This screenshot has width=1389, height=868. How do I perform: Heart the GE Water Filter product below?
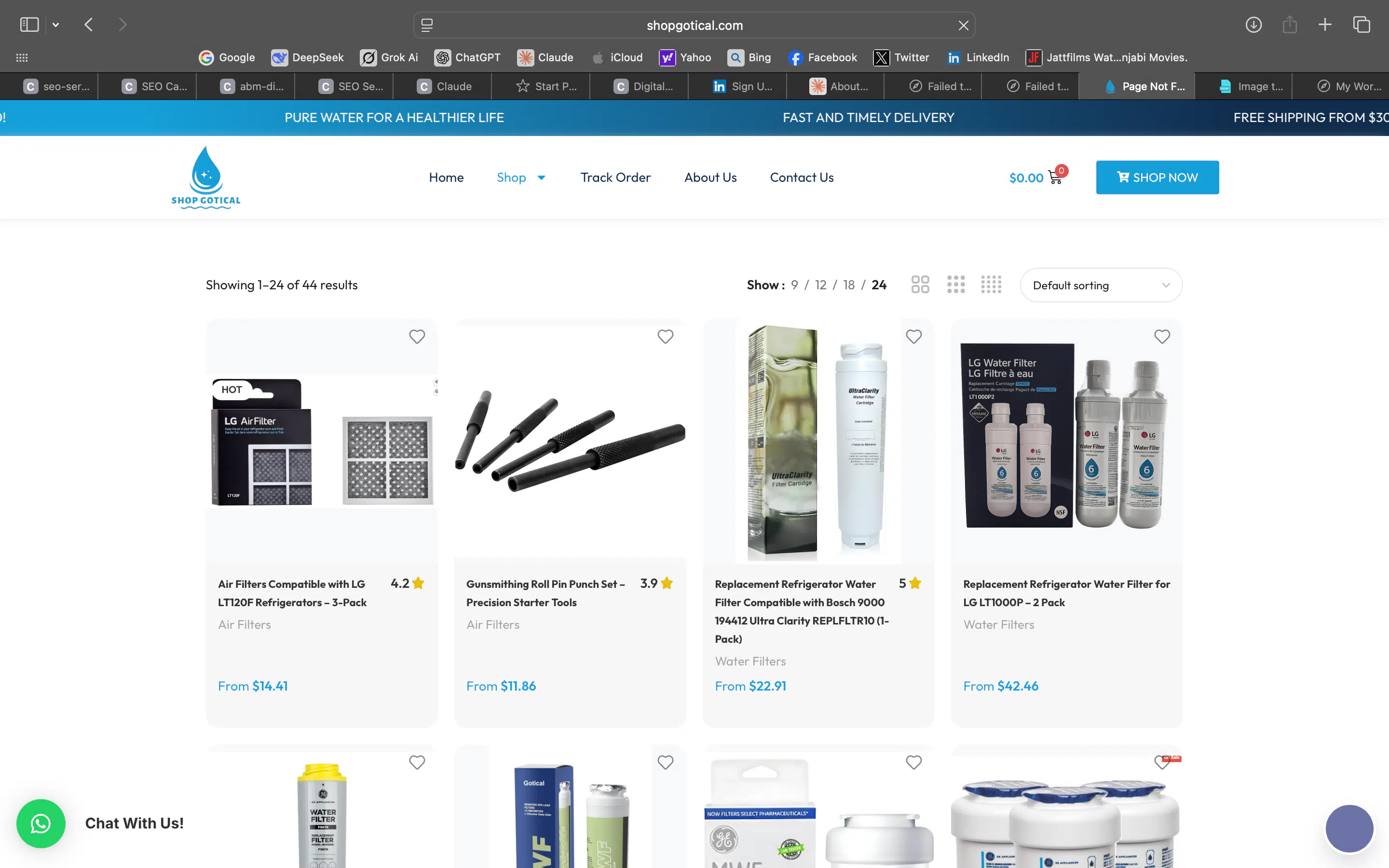pyautogui.click(x=417, y=762)
